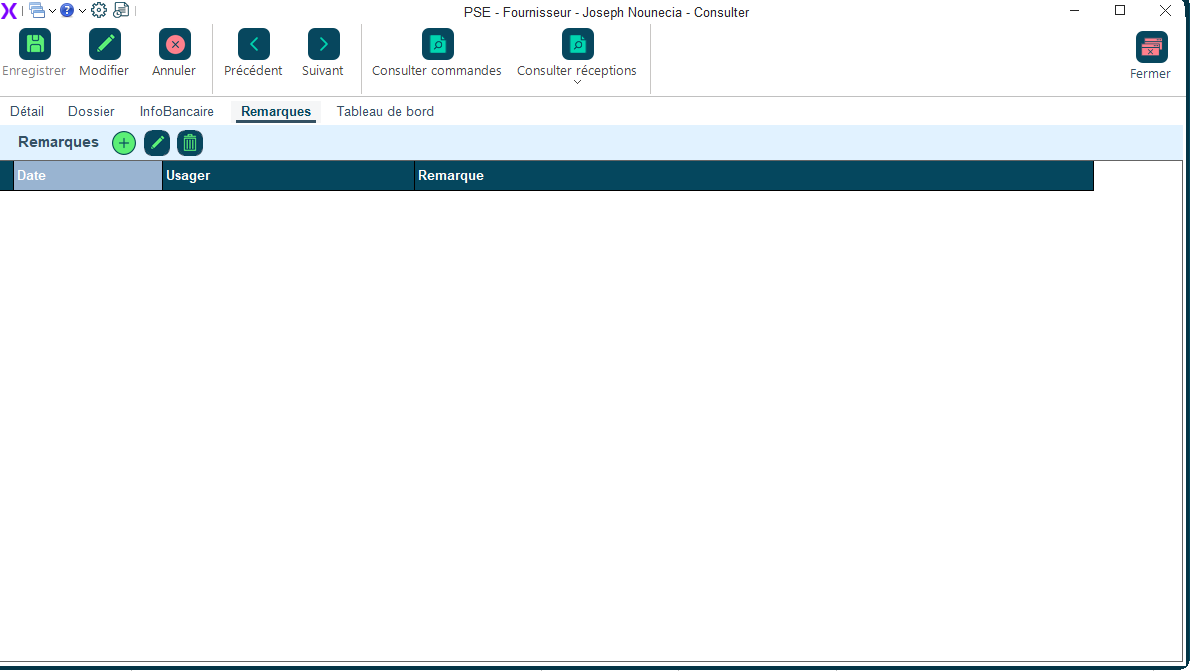Switch to the Dossier tab
Viewport: 1190px width, 671px height.
(91, 112)
